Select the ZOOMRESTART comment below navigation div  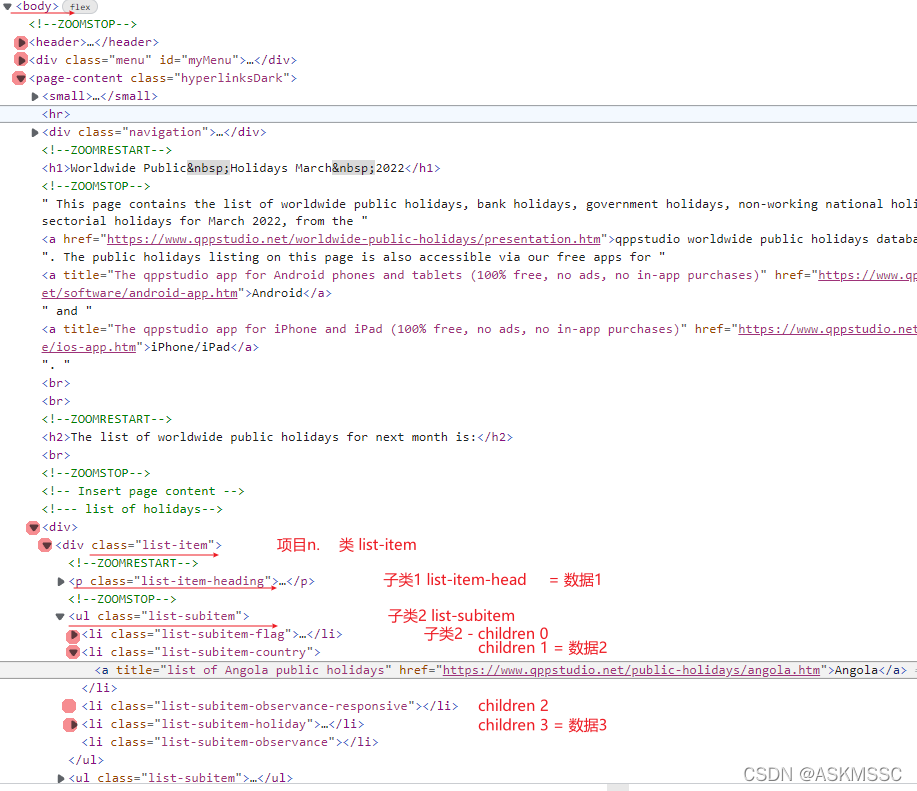[x=106, y=150]
